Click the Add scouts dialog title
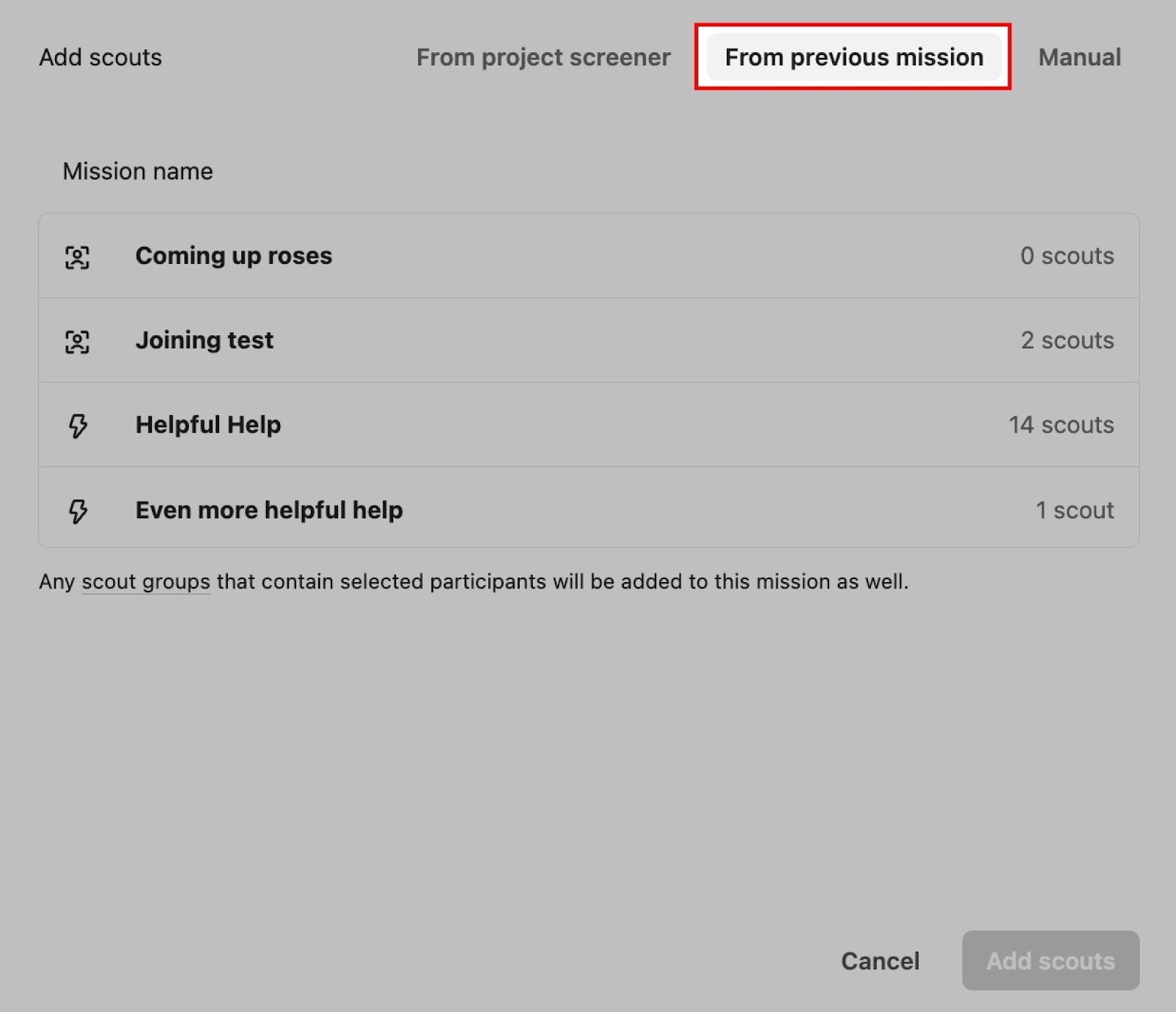Viewport: 1176px width, 1012px height. [x=101, y=57]
